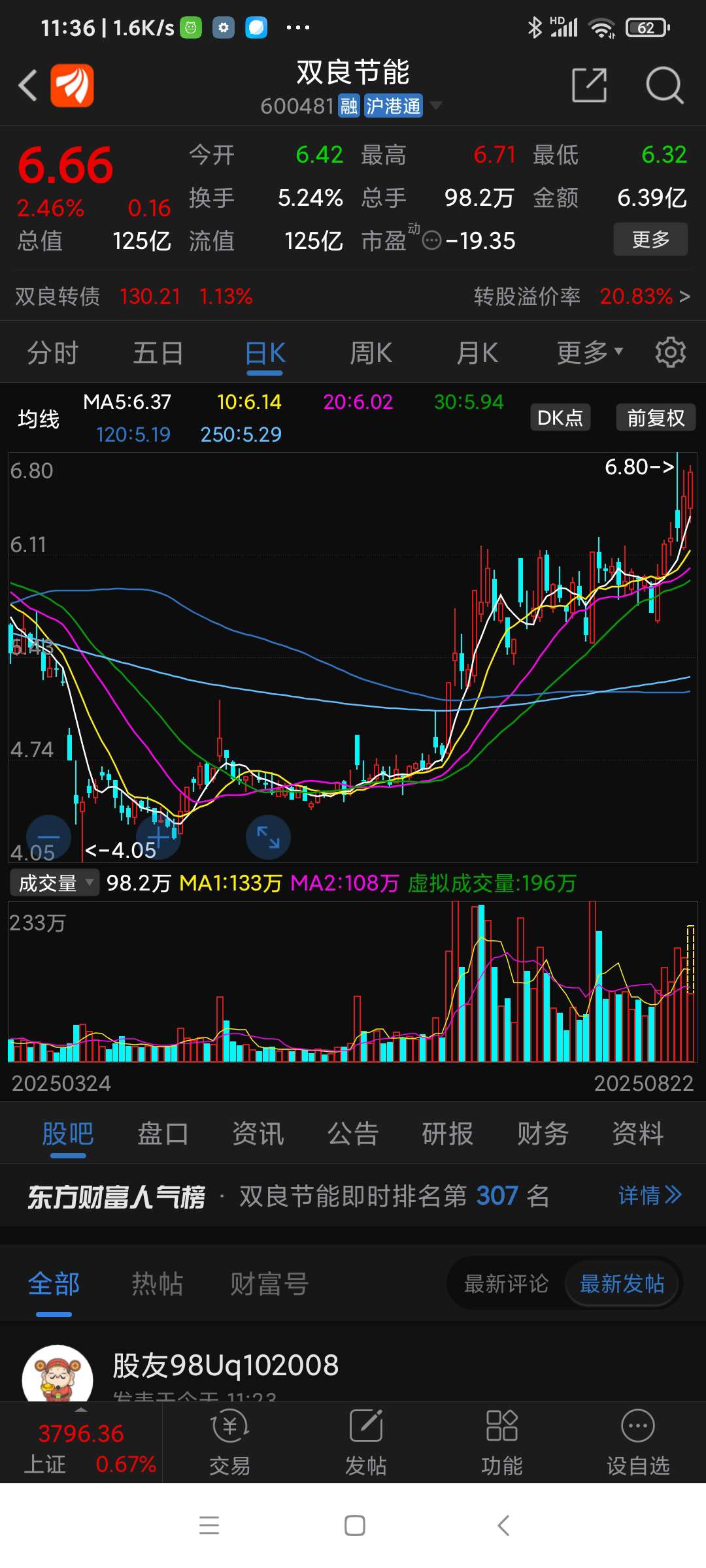Open the 财务 tab
The width and height of the screenshot is (706, 1568).
(x=543, y=1134)
